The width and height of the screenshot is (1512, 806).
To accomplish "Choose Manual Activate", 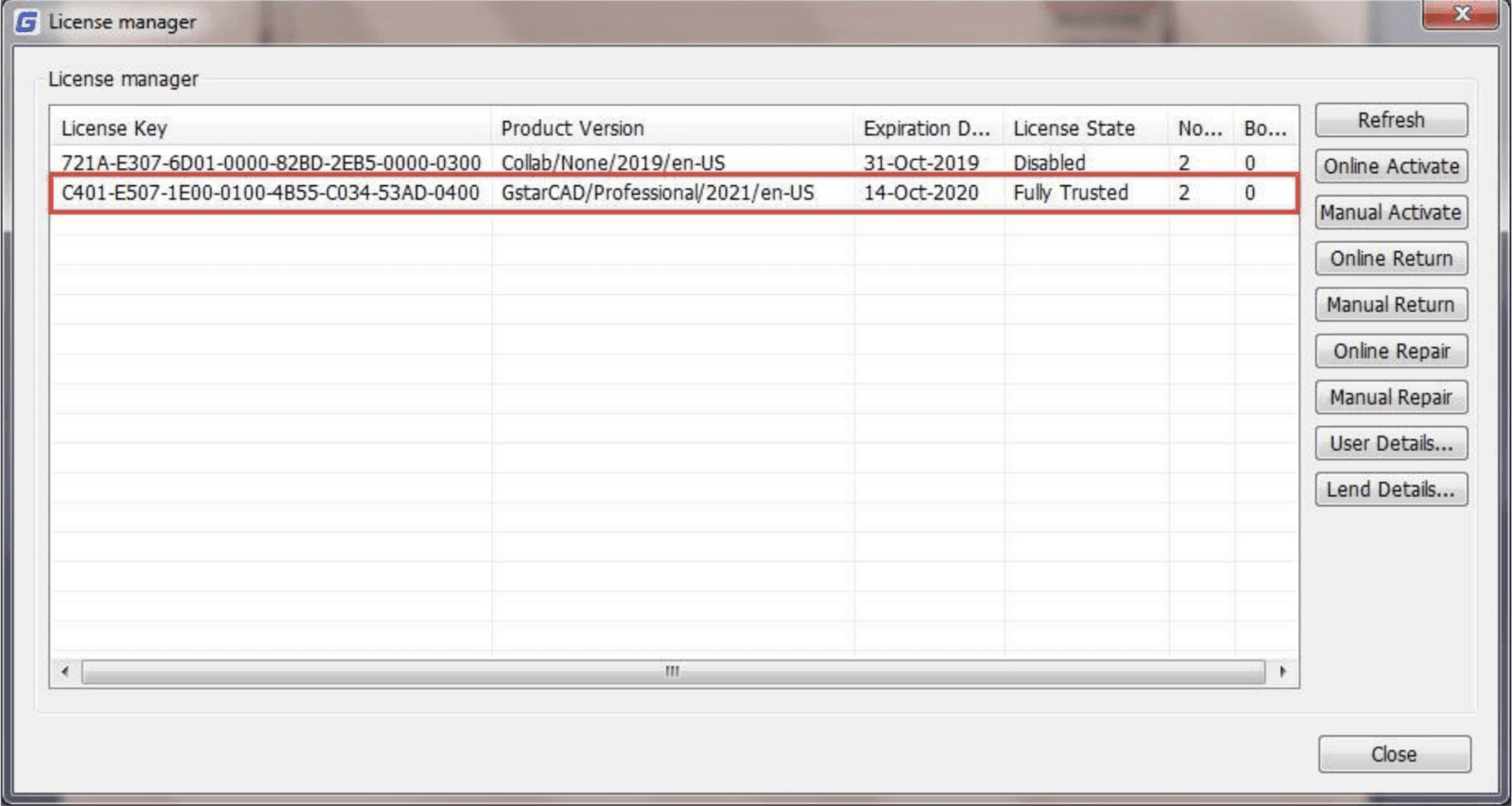I will click(x=1390, y=213).
